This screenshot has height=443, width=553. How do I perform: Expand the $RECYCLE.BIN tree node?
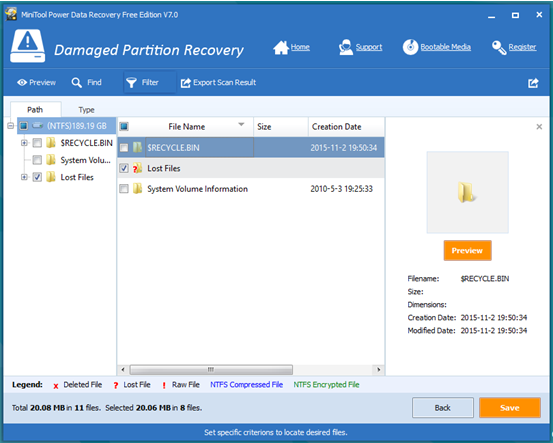24,143
